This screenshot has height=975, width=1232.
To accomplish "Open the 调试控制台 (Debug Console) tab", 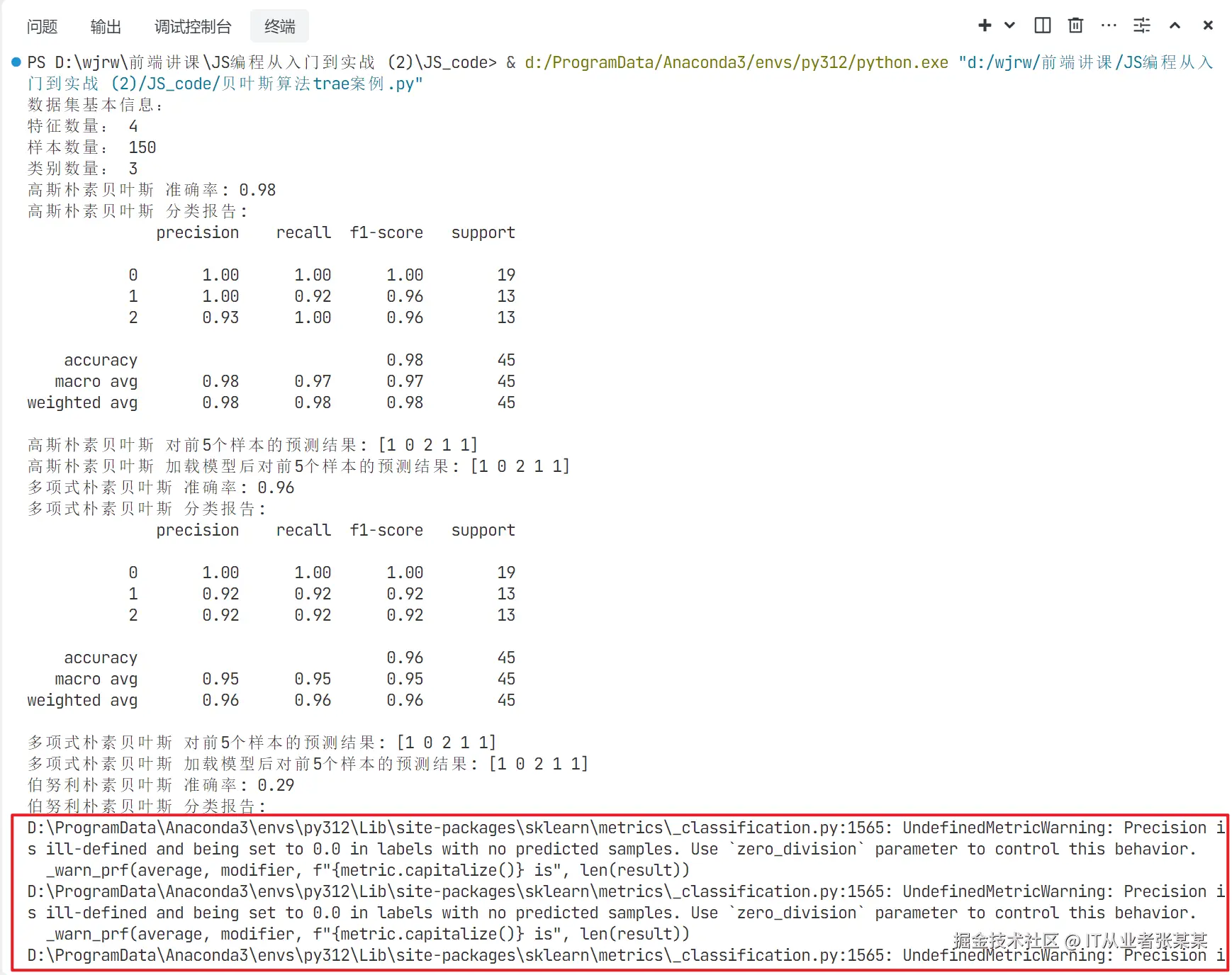I will (x=193, y=27).
